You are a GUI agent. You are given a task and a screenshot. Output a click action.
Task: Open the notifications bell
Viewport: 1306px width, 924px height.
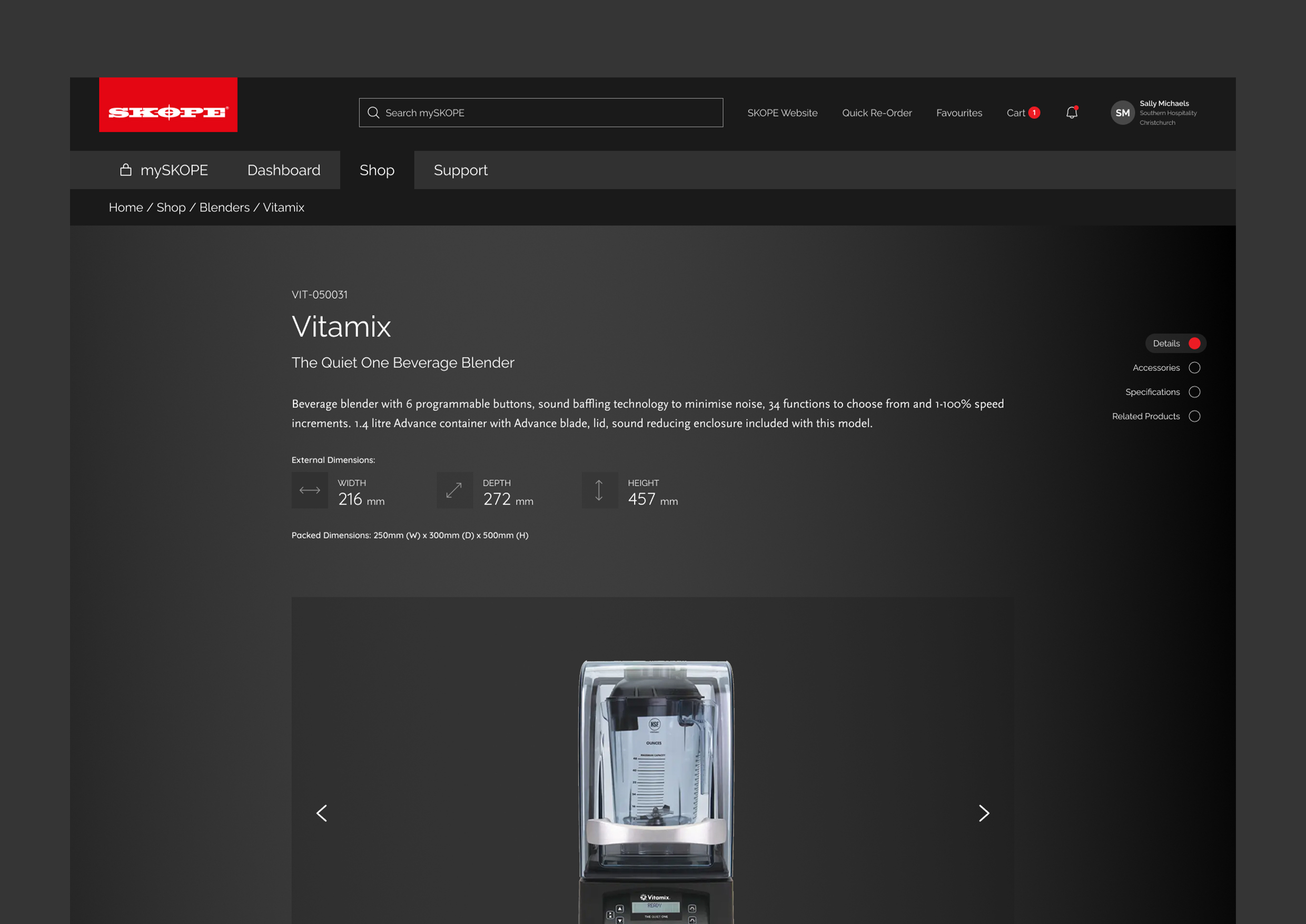(x=1072, y=113)
